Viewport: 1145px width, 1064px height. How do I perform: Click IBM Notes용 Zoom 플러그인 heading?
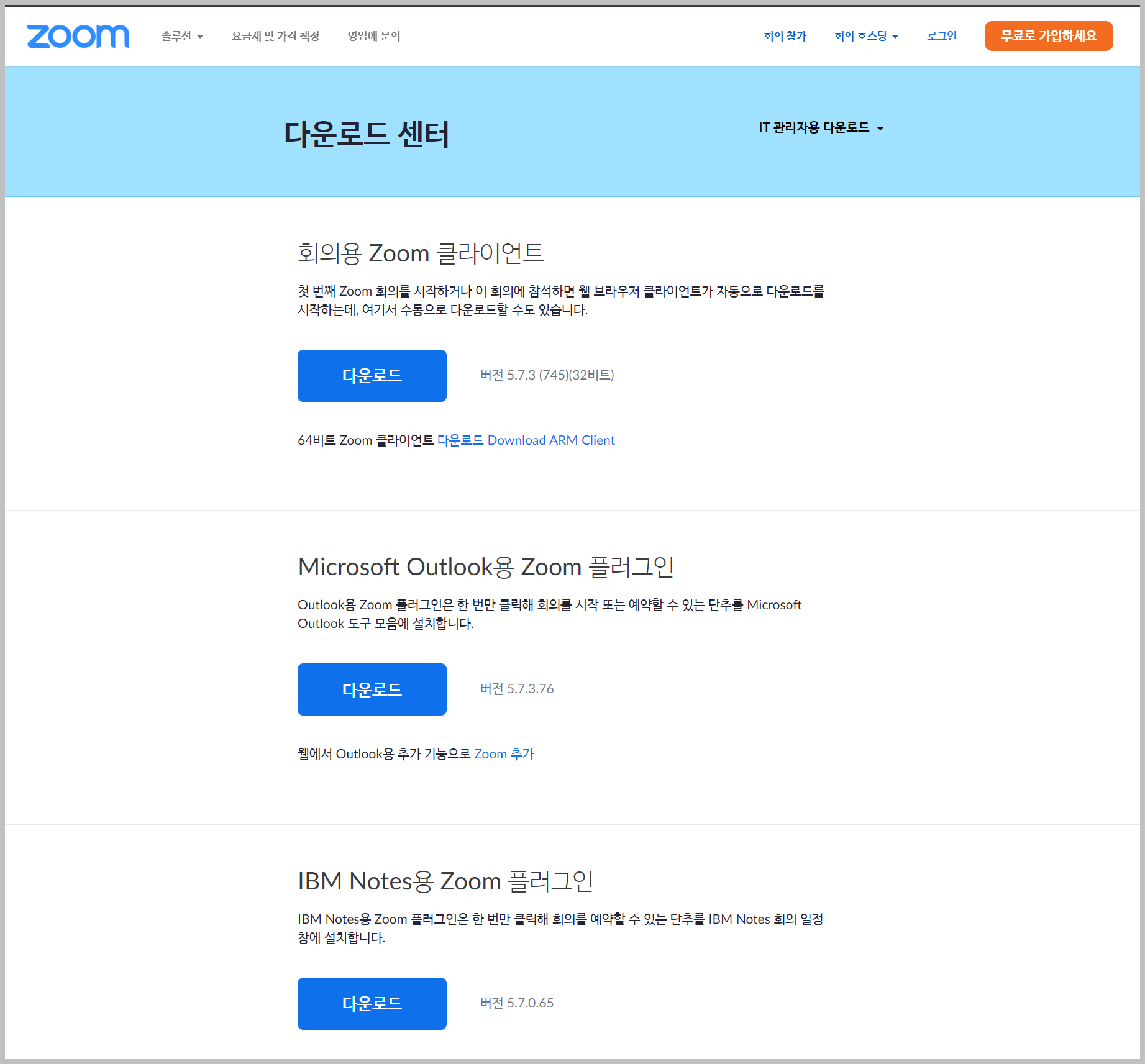[x=445, y=881]
